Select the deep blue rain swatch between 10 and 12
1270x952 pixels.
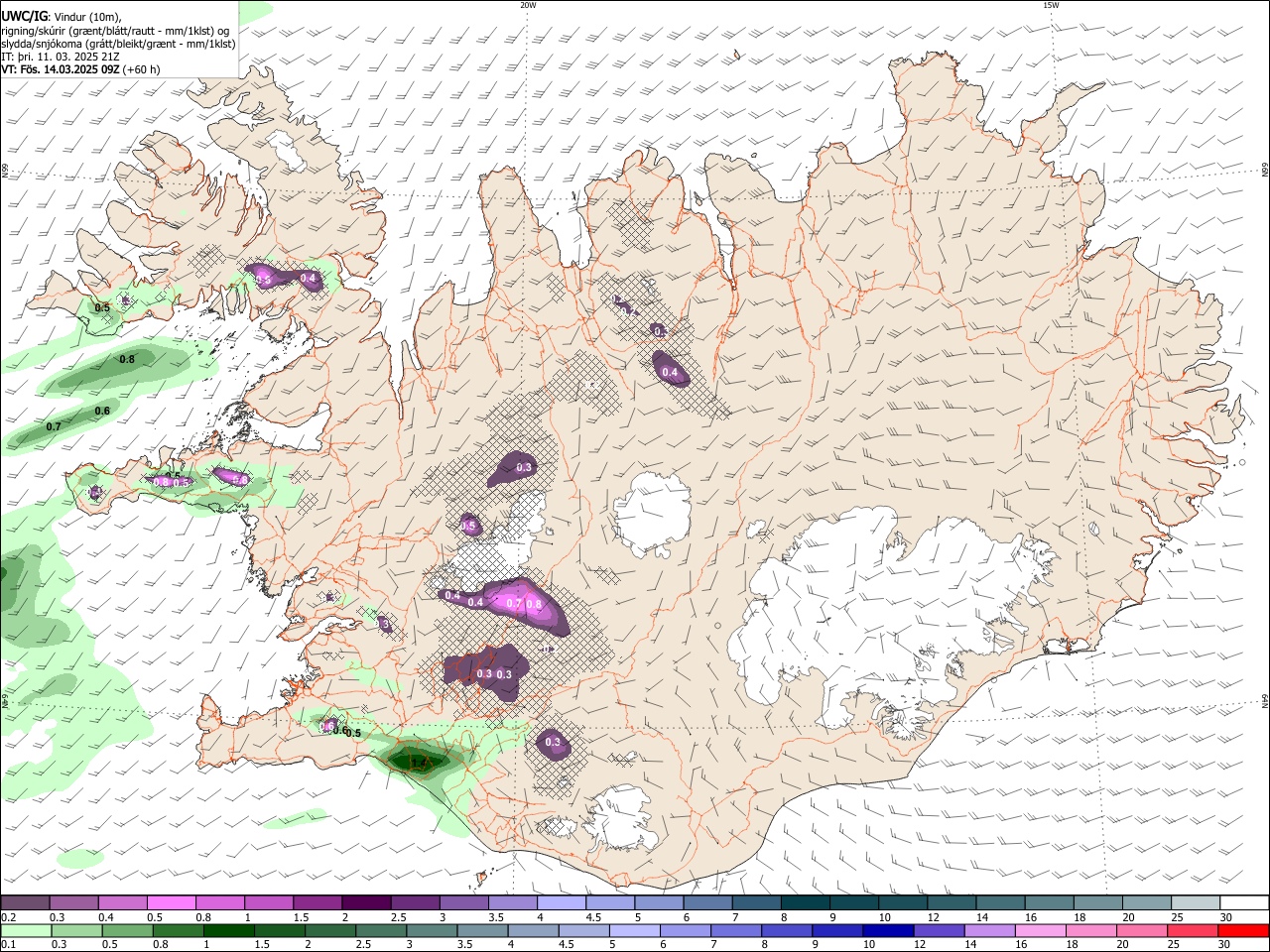tap(887, 930)
